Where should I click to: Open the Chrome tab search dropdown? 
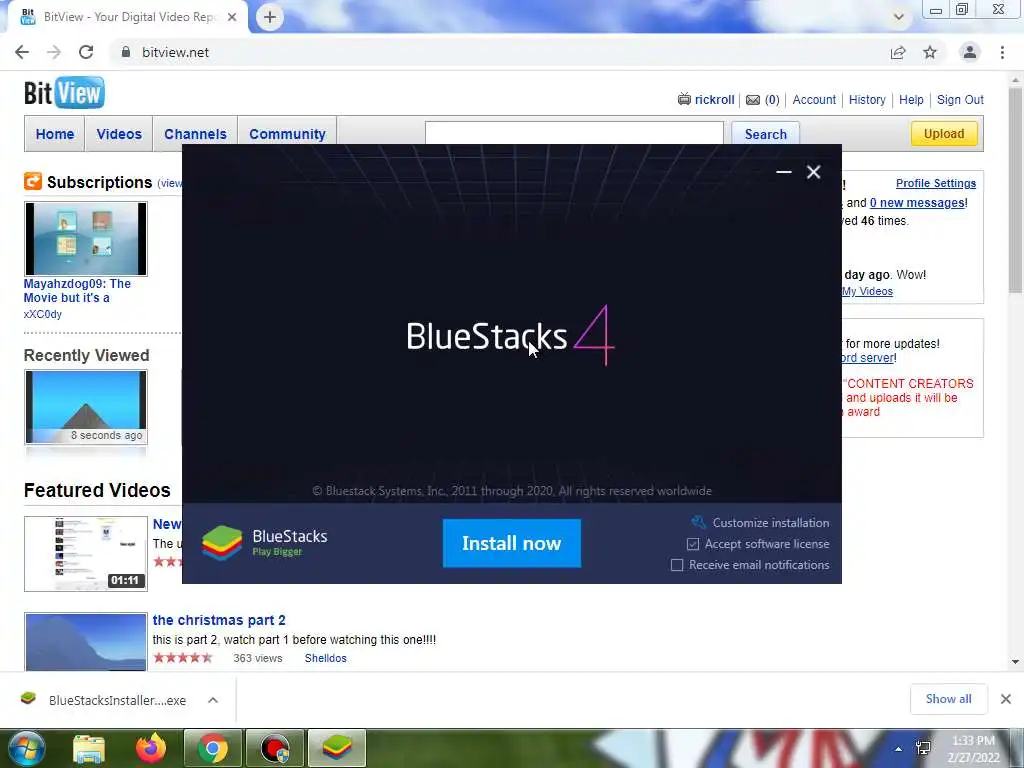(x=899, y=17)
